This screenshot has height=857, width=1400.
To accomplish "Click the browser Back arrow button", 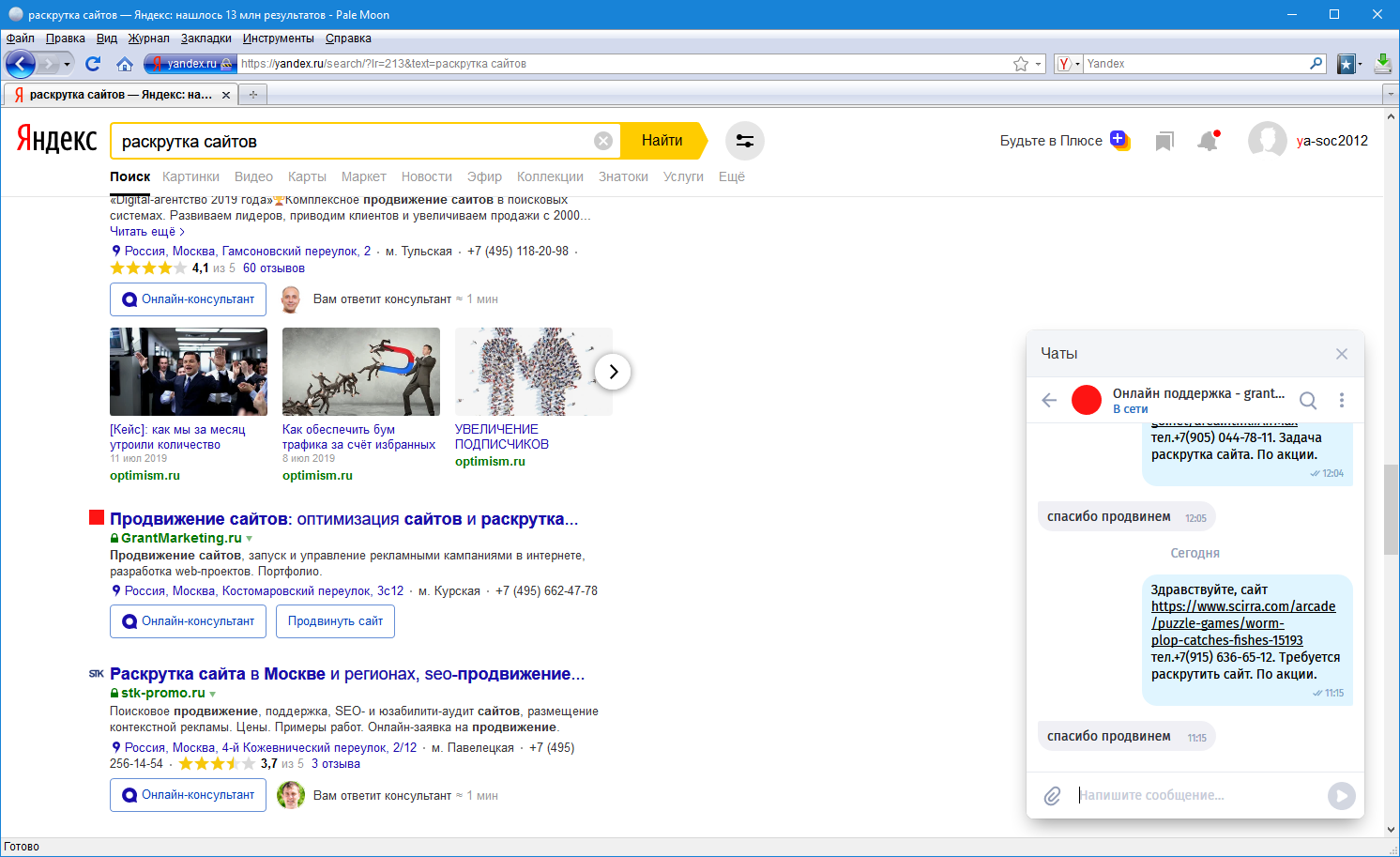I will pyautogui.click(x=21, y=64).
